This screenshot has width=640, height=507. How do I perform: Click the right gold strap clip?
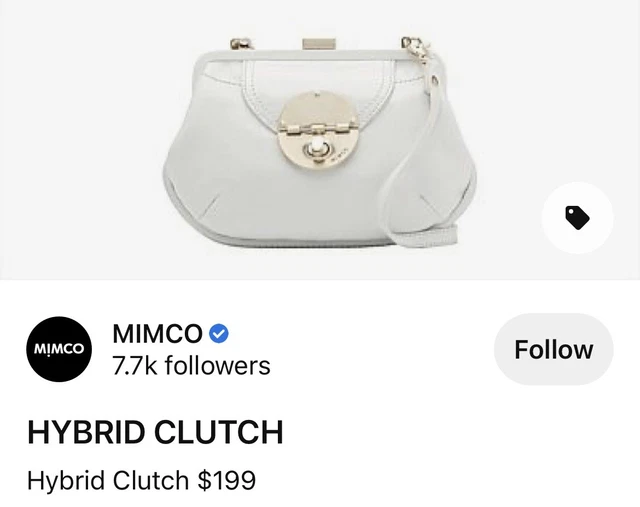click(x=416, y=50)
